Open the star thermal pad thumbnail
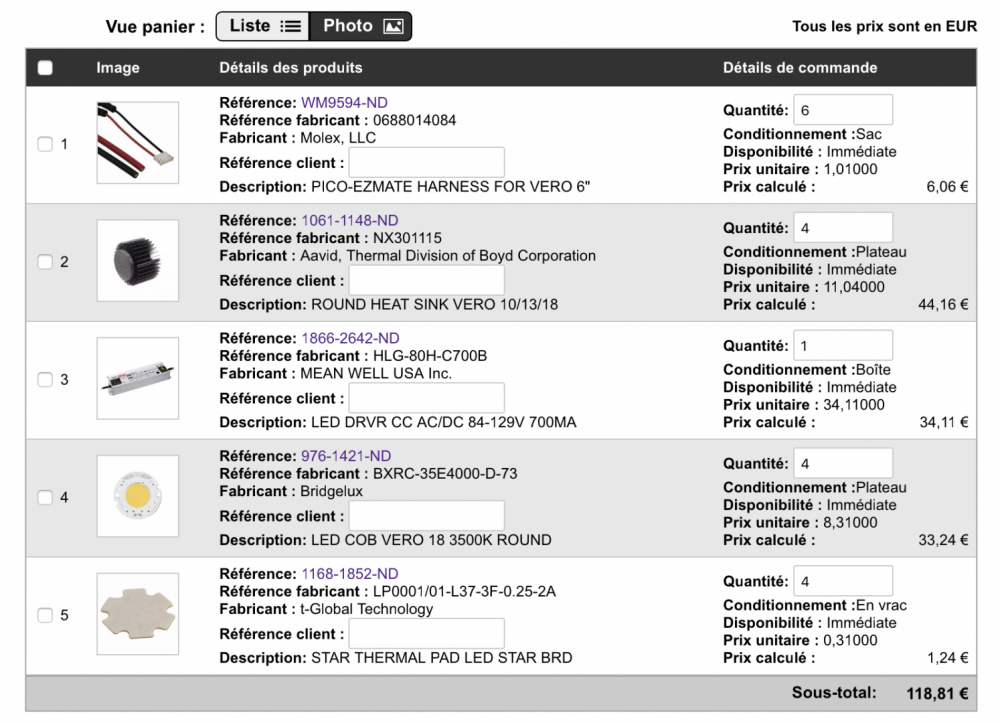Image resolution: width=1000 pixels, height=723 pixels. coord(138,613)
